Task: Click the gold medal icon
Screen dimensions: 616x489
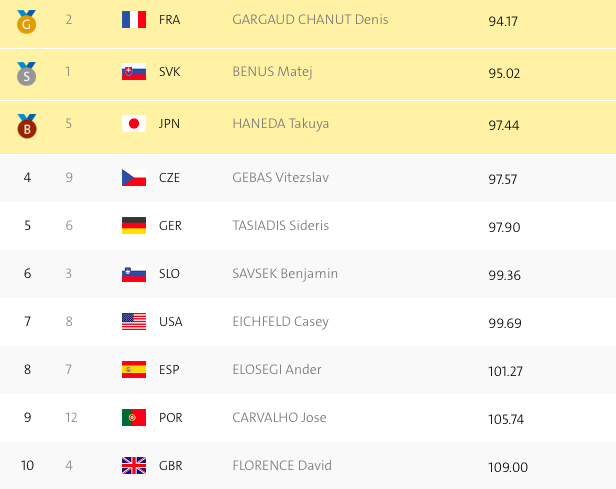Action: (x=26, y=22)
